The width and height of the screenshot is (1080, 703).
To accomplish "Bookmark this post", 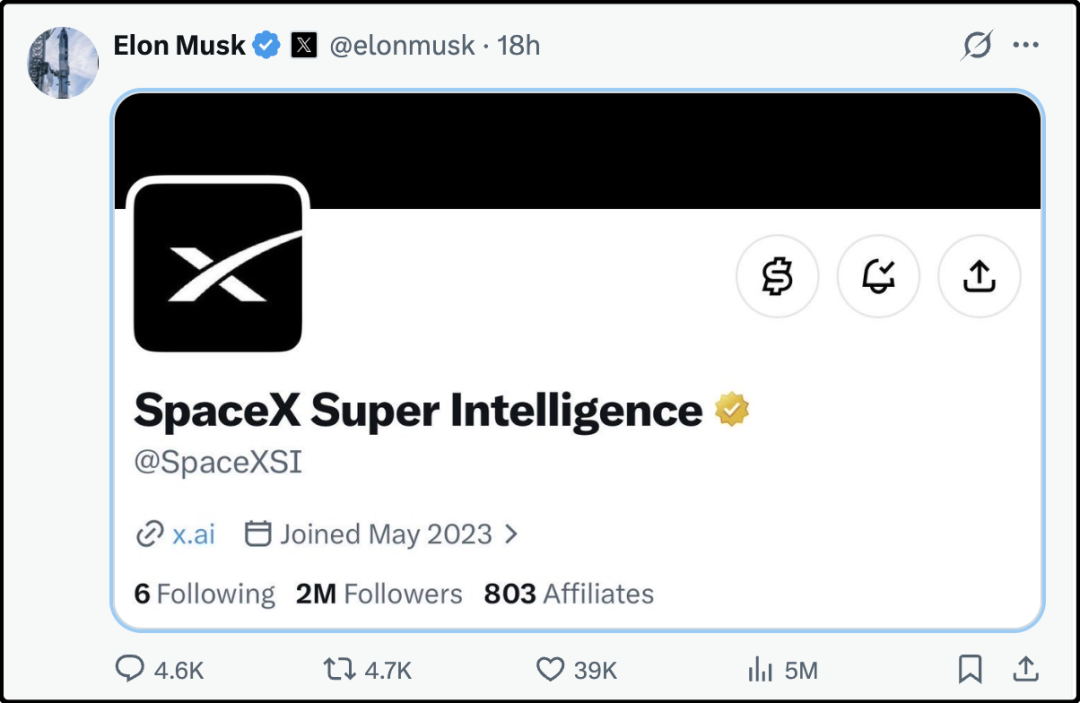I will (970, 669).
